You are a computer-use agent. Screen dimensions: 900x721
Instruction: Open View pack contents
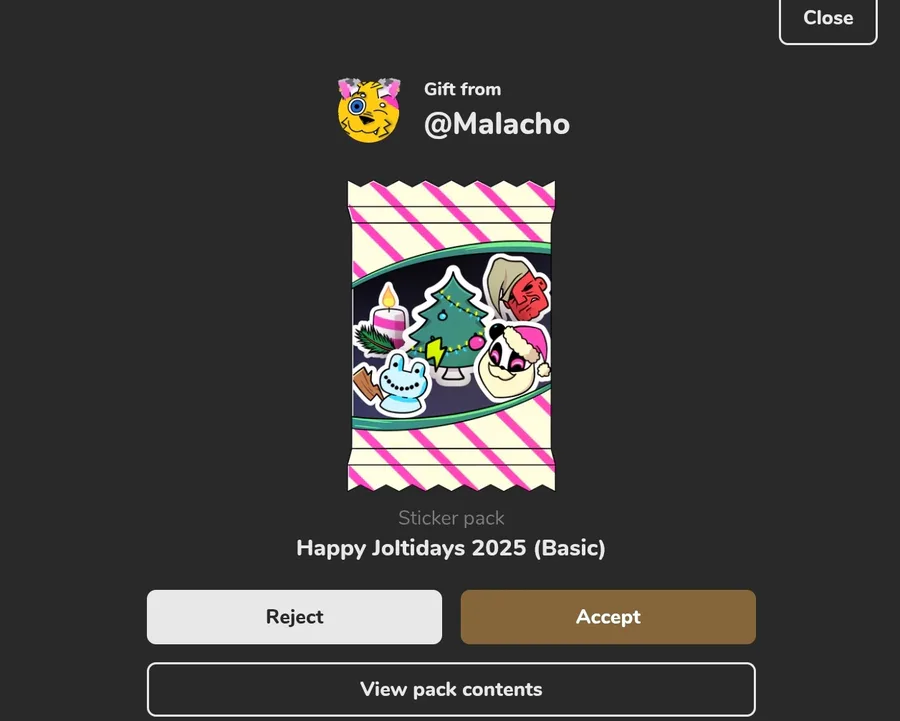pyautogui.click(x=451, y=689)
